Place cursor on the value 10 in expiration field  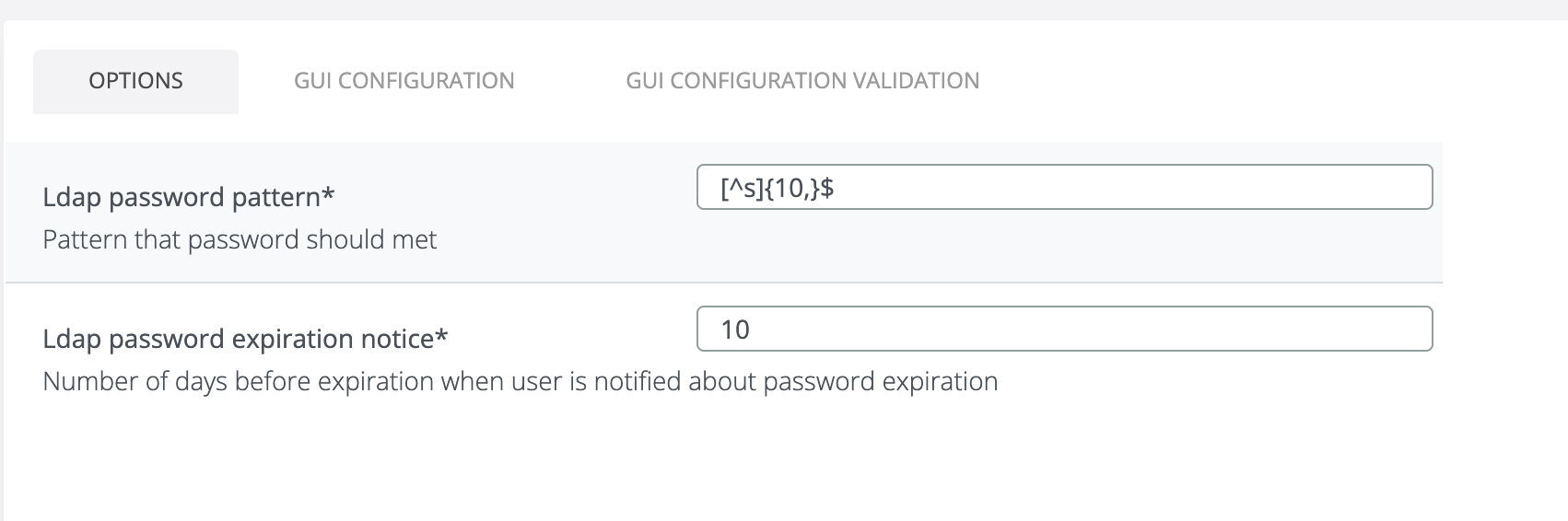click(735, 330)
